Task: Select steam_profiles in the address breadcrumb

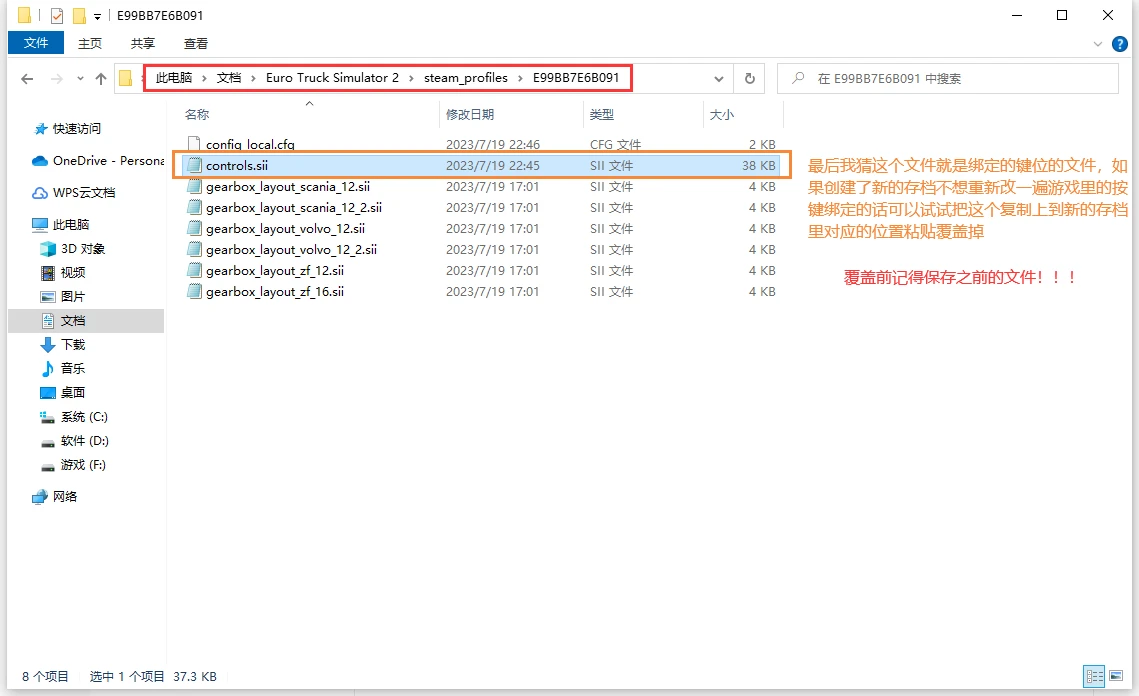Action: tap(466, 78)
